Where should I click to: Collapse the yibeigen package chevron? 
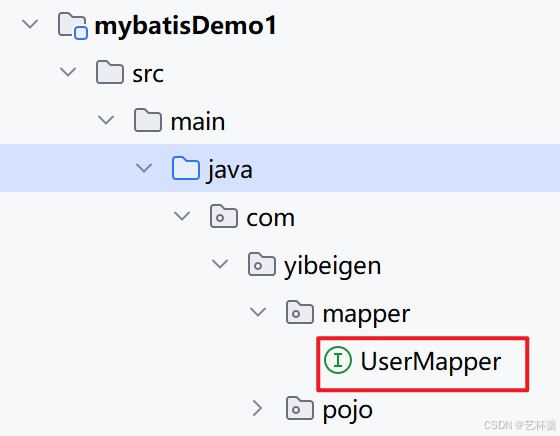point(220,264)
